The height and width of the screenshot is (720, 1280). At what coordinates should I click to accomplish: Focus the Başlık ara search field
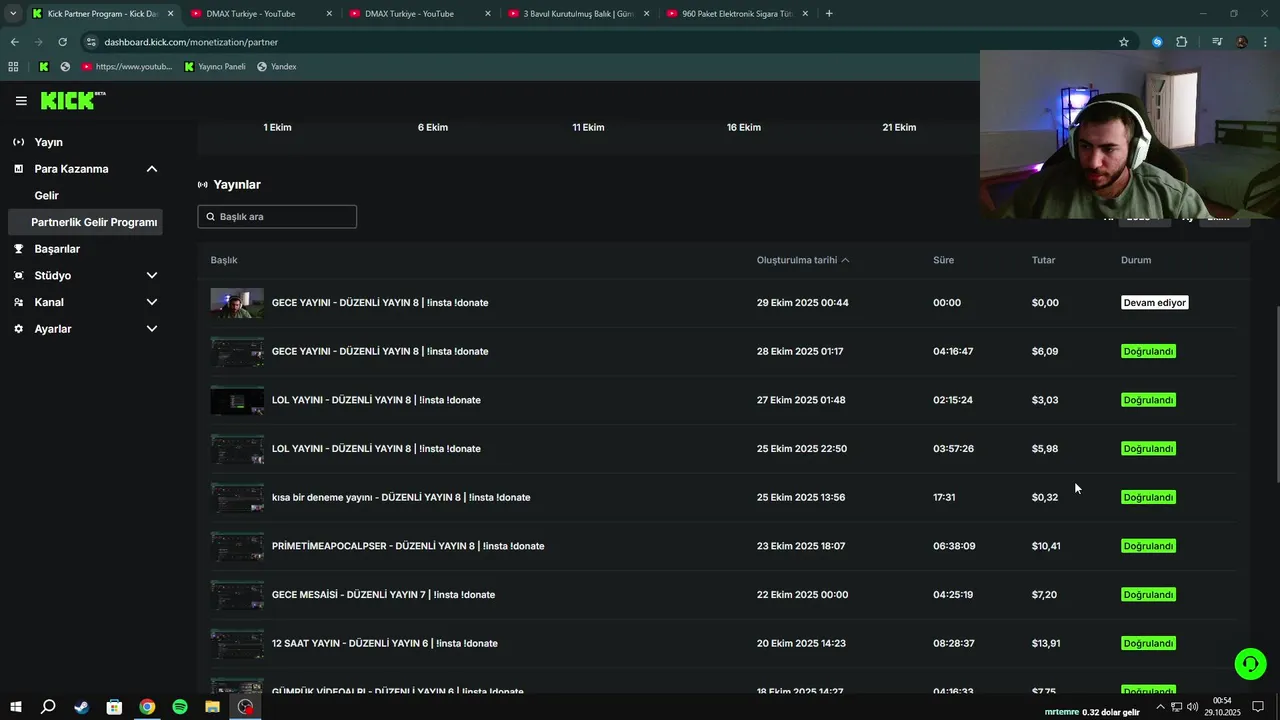(277, 217)
